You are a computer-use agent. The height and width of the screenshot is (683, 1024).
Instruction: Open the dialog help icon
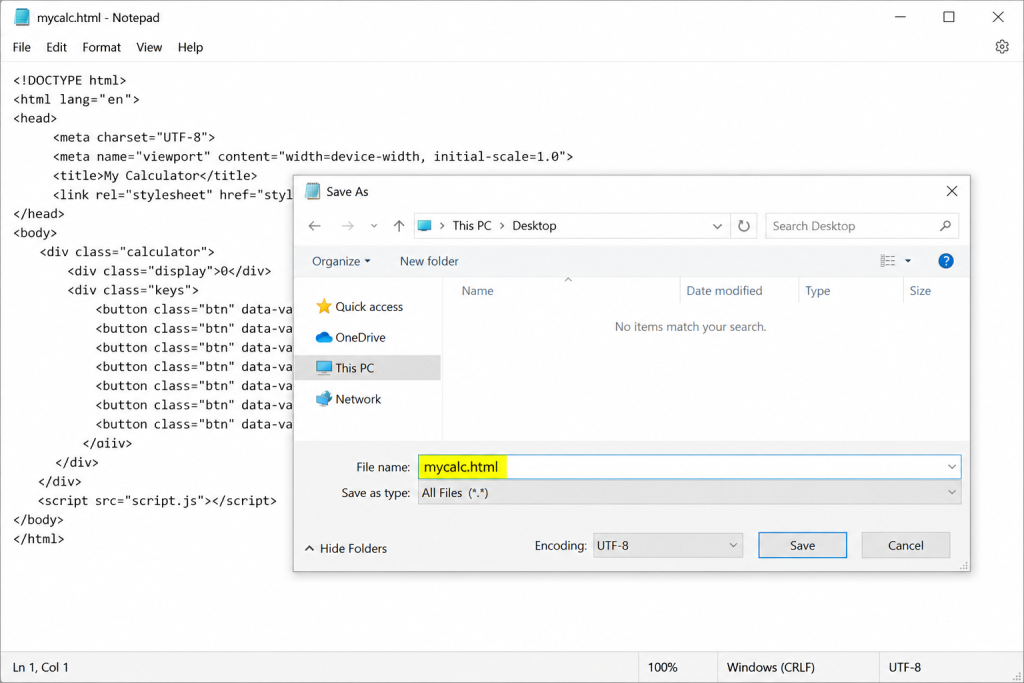click(946, 261)
